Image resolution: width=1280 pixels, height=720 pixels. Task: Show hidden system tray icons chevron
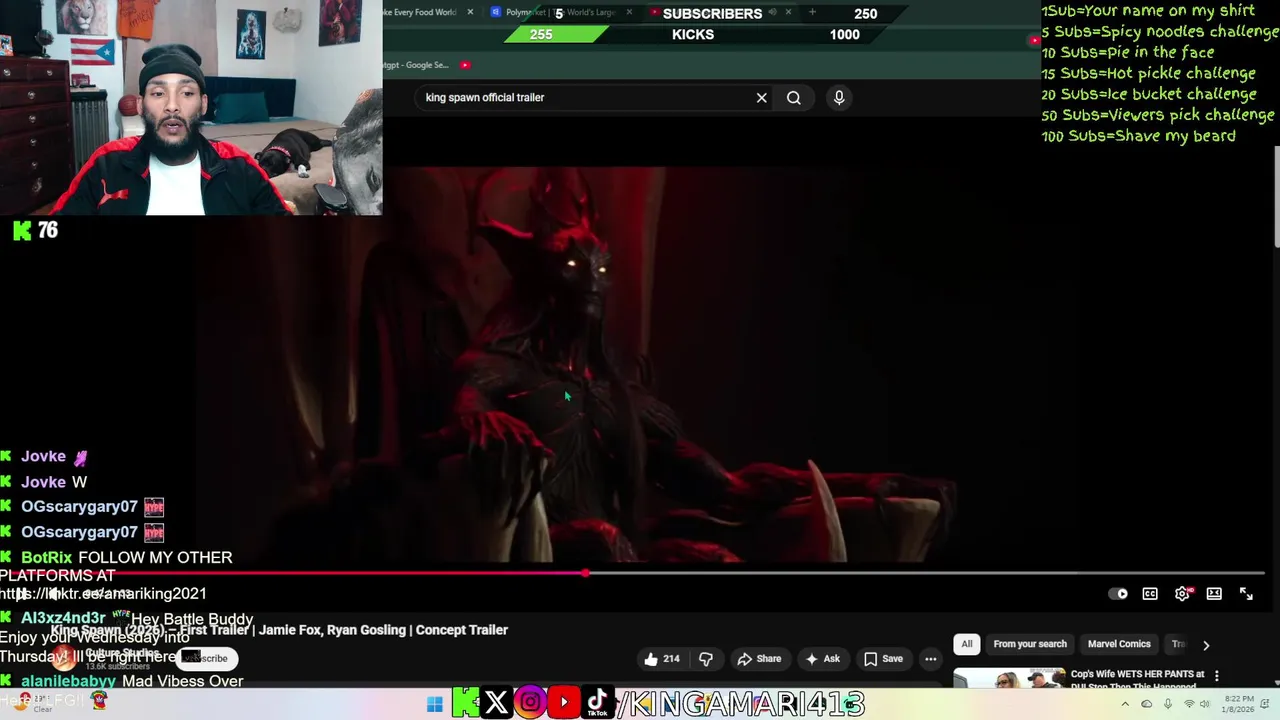(1125, 704)
